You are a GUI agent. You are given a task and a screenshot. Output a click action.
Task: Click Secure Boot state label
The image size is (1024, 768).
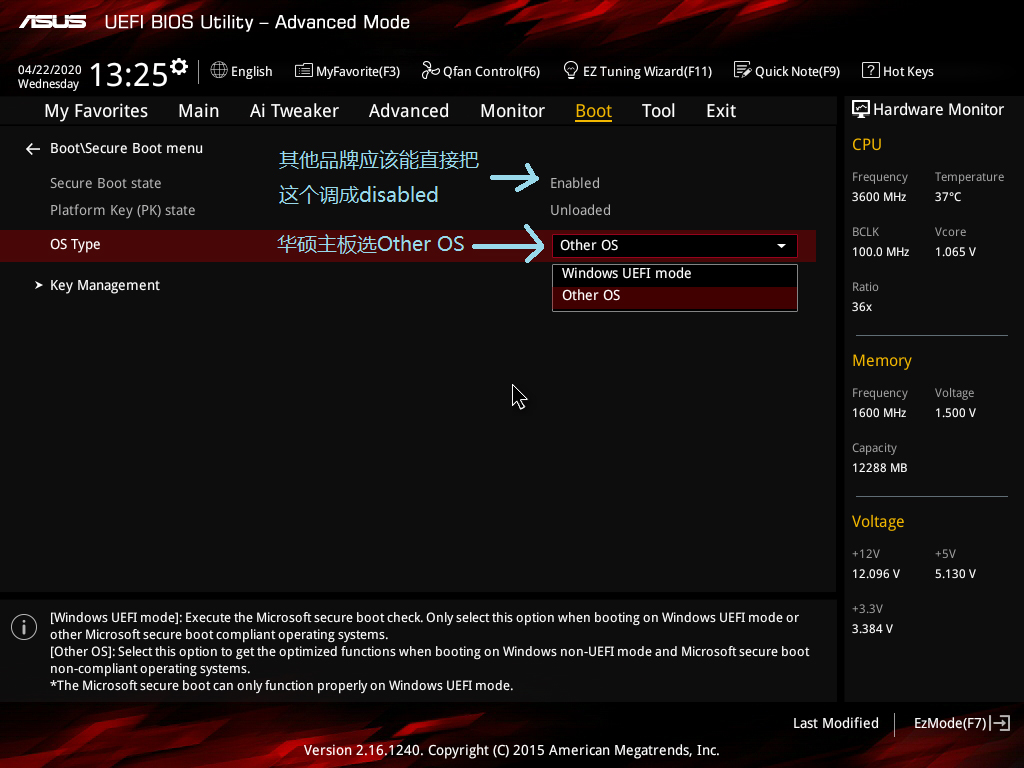pos(106,183)
